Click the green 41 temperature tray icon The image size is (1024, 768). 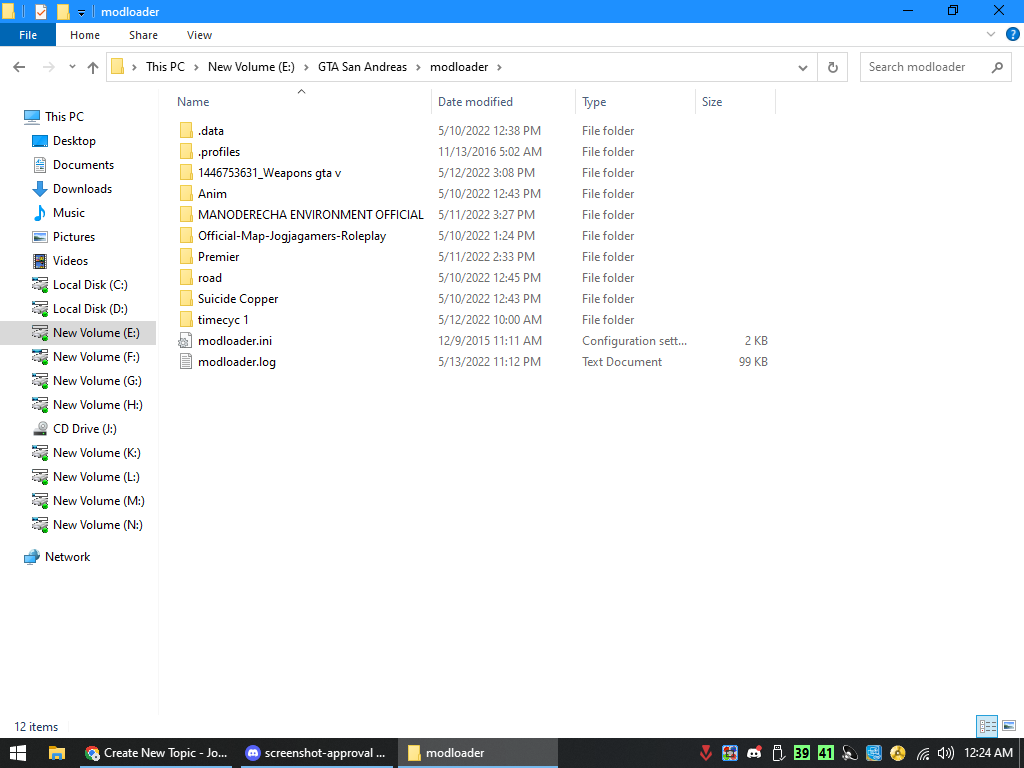pos(825,753)
